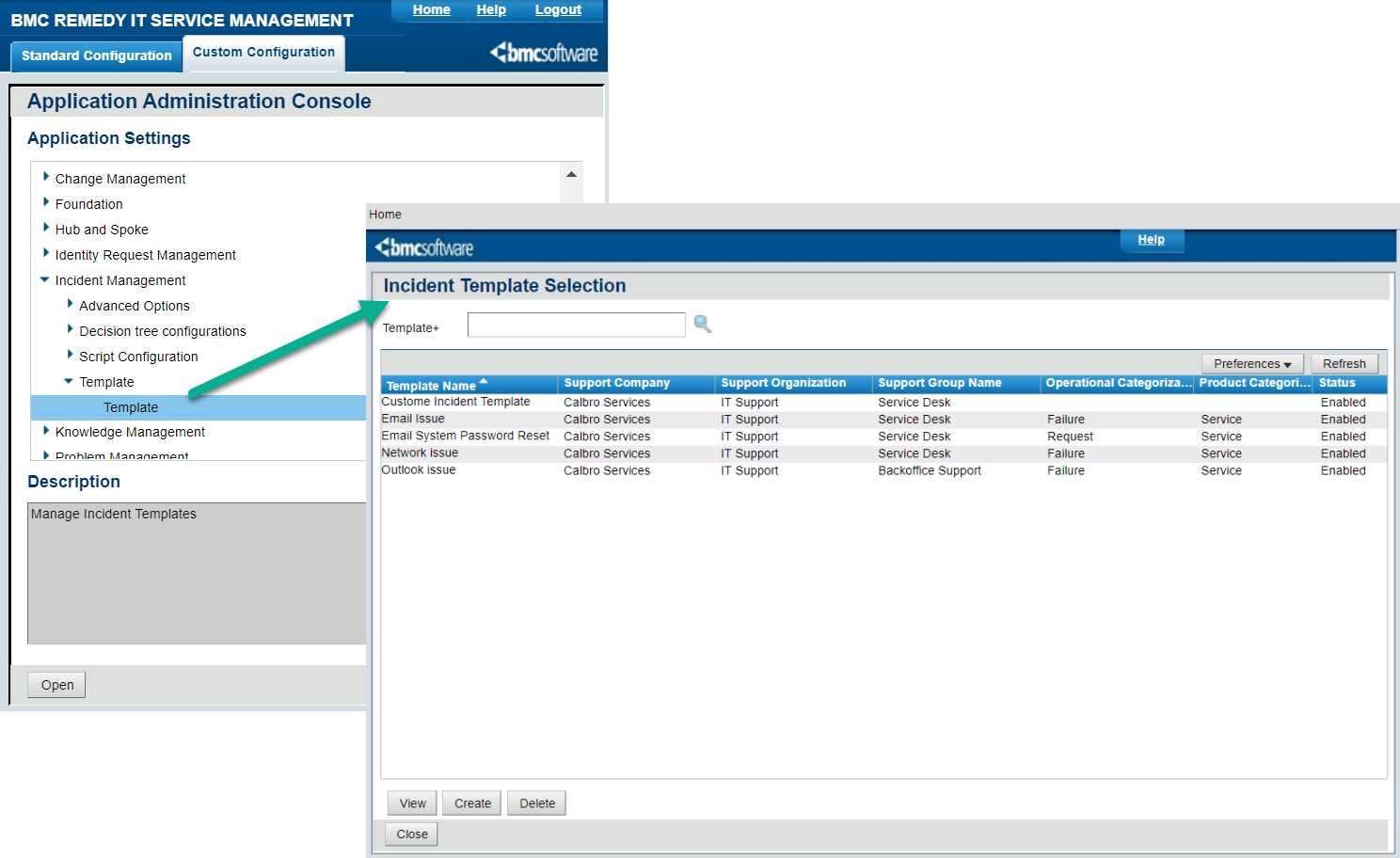
Task: Click the bmcsoftware logo in Incident Template window
Action: click(x=424, y=247)
